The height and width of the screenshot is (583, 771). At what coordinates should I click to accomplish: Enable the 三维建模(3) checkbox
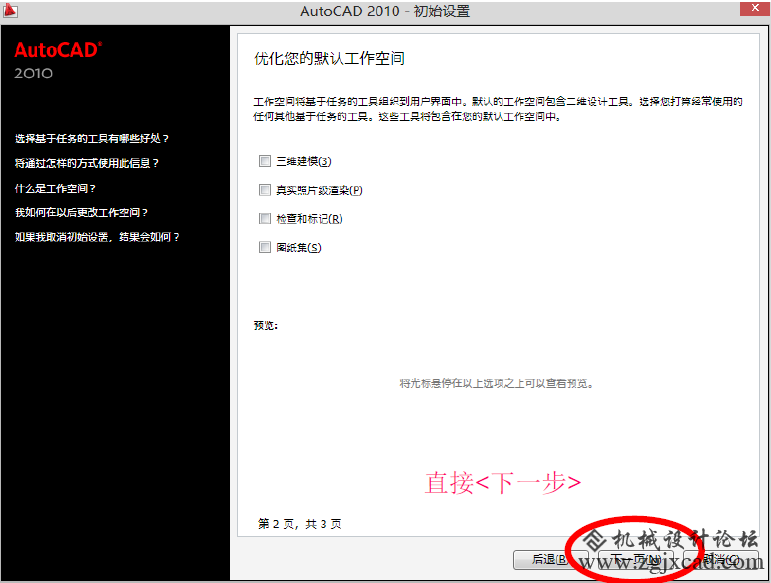pyautogui.click(x=265, y=161)
